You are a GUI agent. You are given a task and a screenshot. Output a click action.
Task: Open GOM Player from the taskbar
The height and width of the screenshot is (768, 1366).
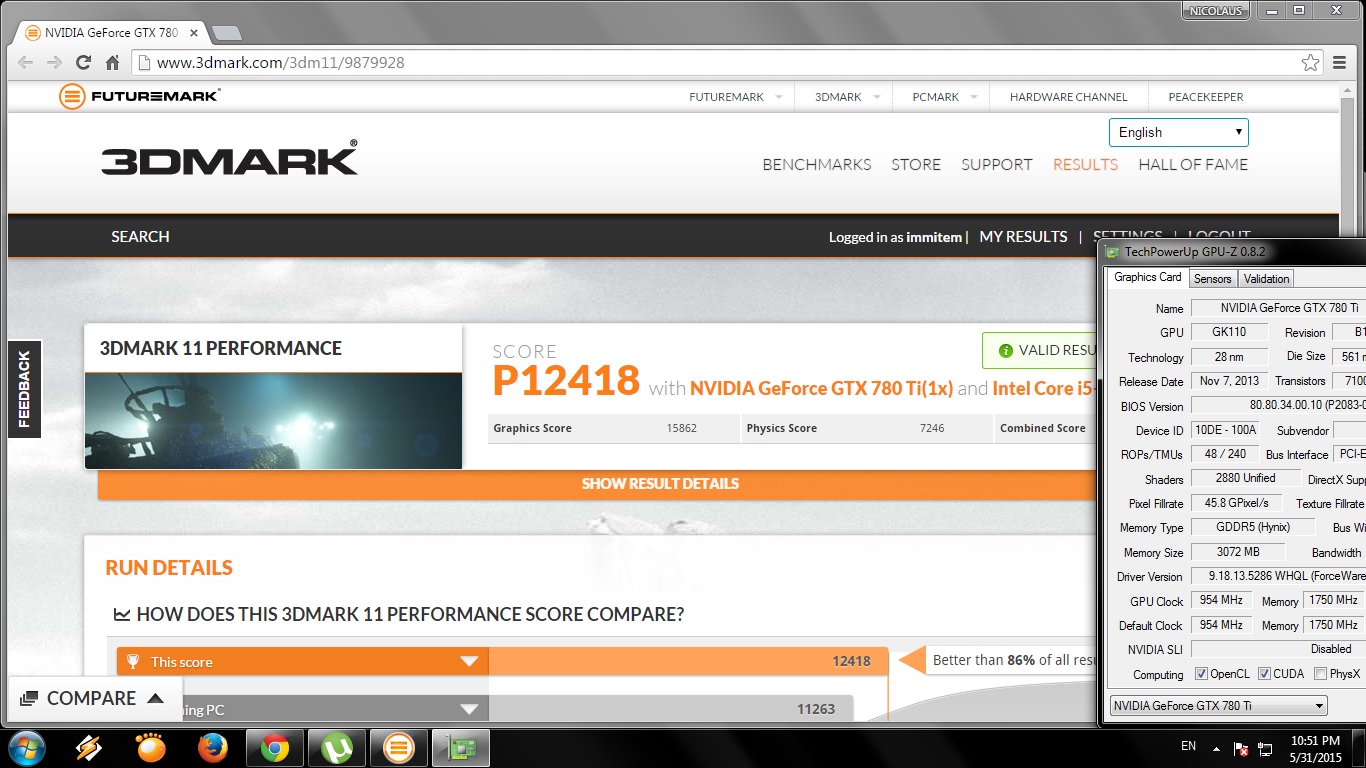pyautogui.click(x=150, y=747)
